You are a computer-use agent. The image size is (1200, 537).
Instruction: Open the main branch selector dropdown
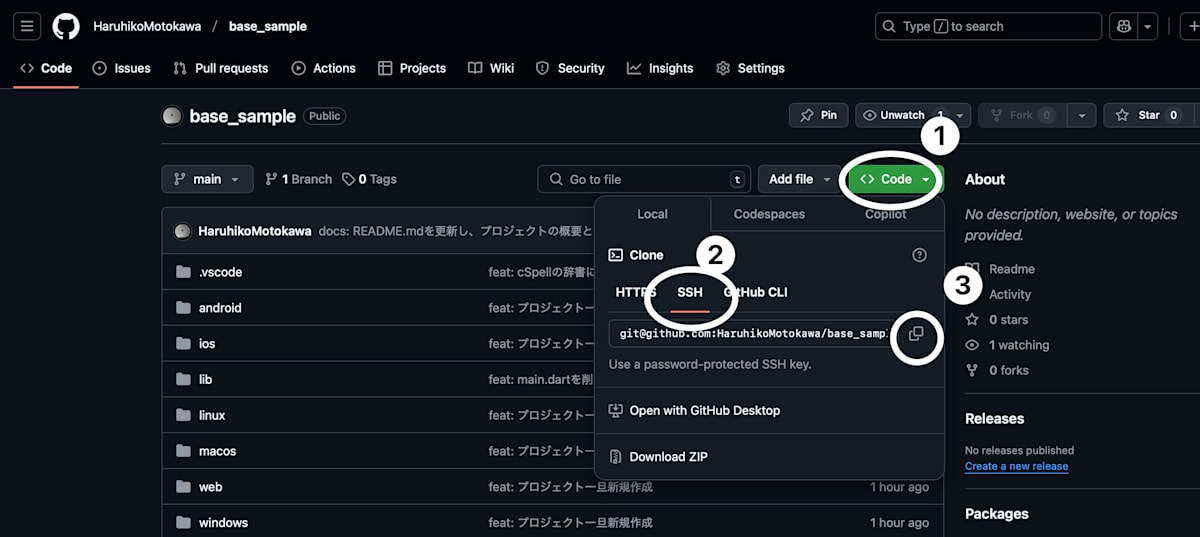pyautogui.click(x=207, y=179)
